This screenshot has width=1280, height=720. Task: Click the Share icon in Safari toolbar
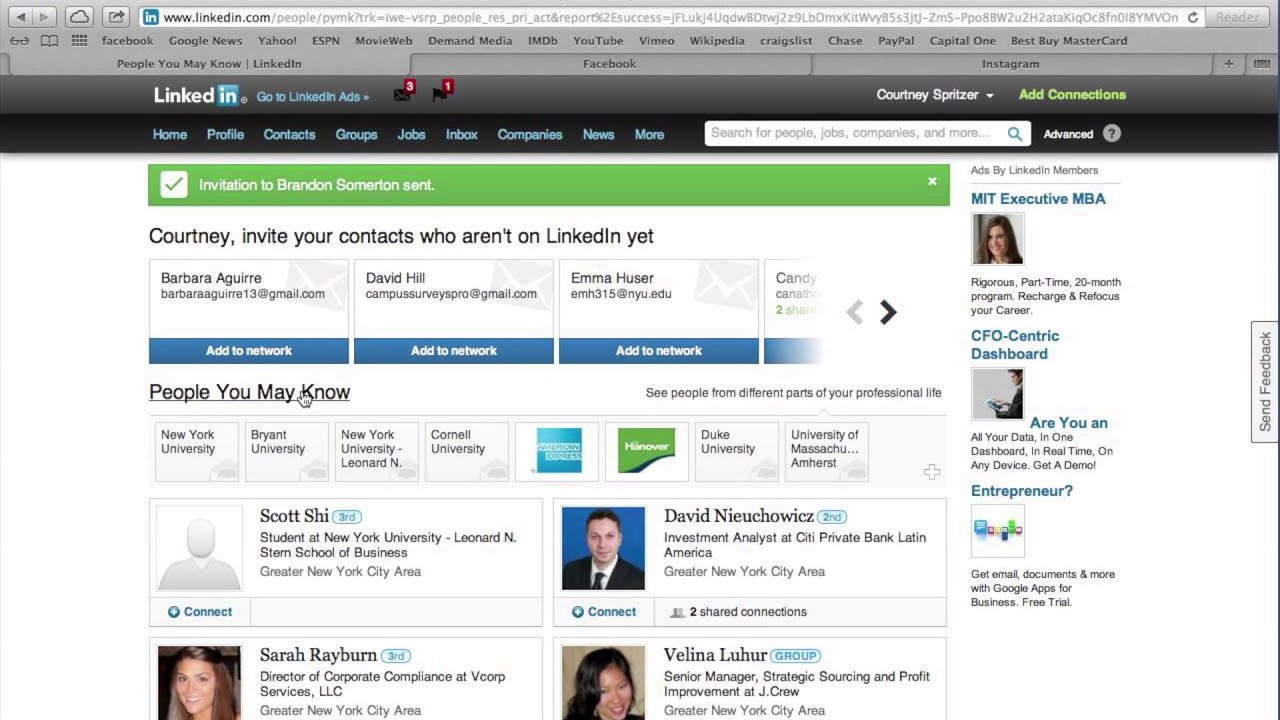coord(116,17)
